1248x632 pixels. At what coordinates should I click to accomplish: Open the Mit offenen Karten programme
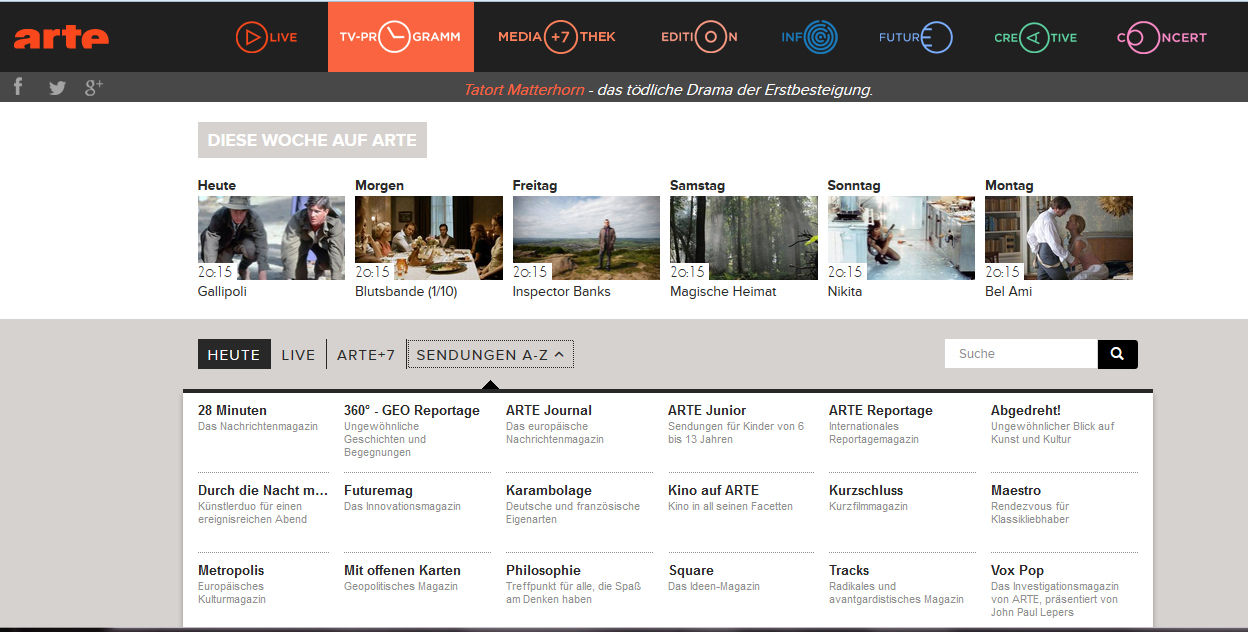pos(402,570)
